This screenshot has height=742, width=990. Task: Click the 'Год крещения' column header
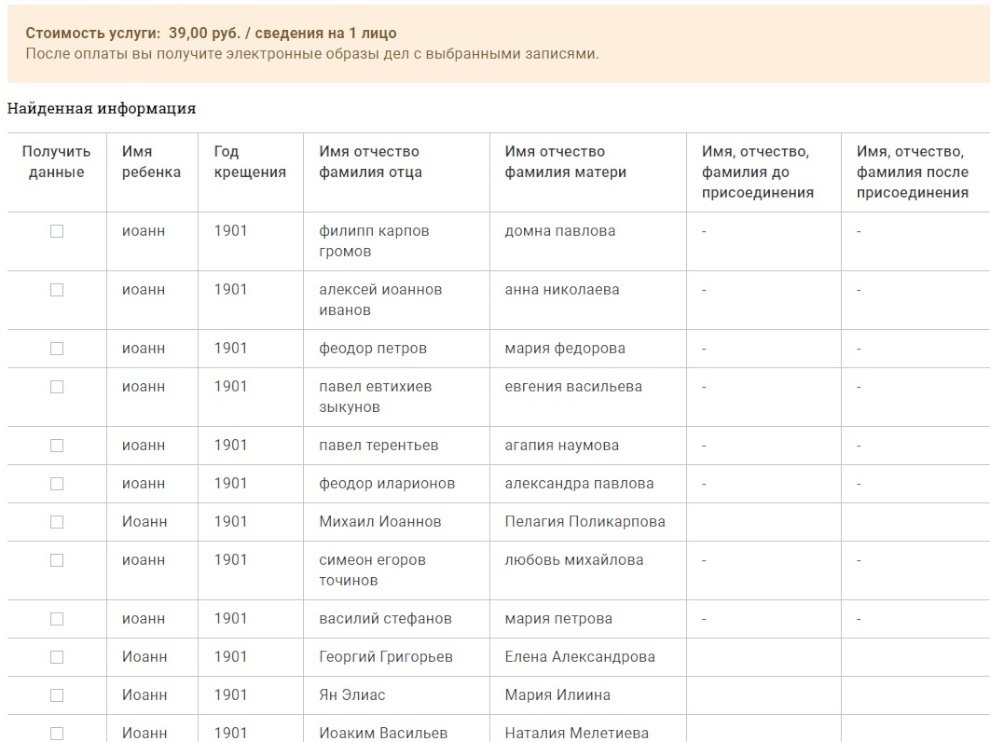point(250,162)
